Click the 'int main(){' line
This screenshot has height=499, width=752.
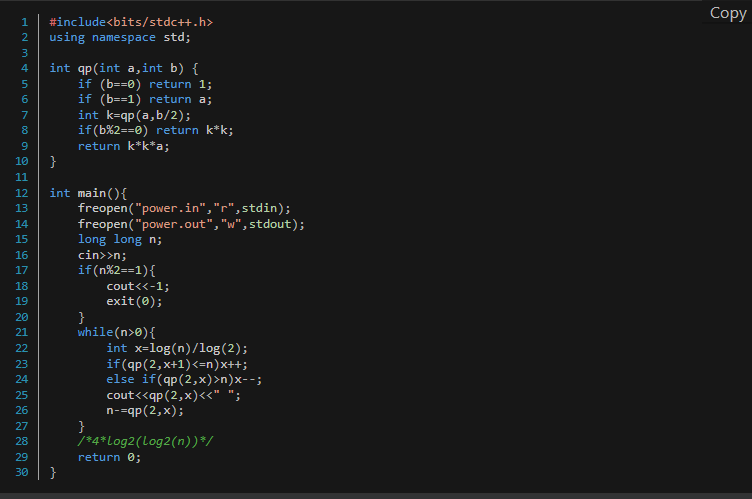coord(88,193)
